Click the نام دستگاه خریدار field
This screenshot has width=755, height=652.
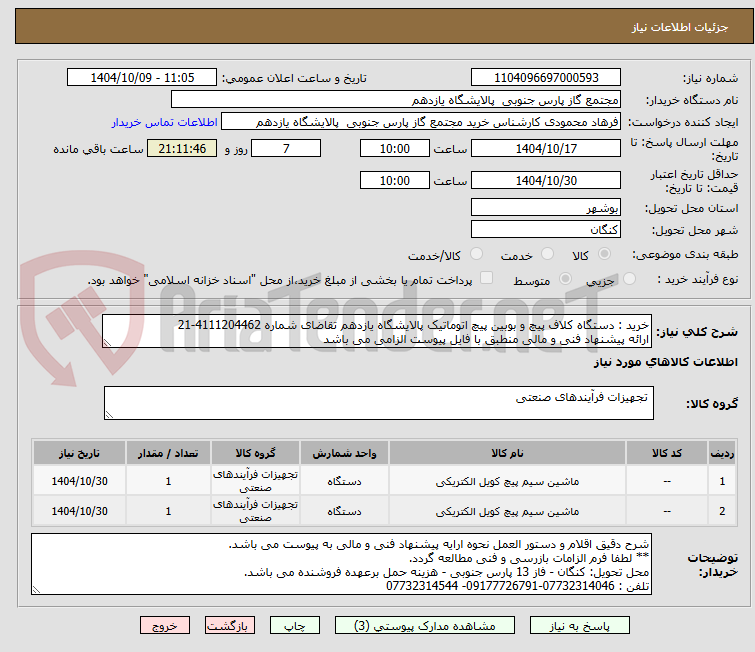click(x=396, y=100)
